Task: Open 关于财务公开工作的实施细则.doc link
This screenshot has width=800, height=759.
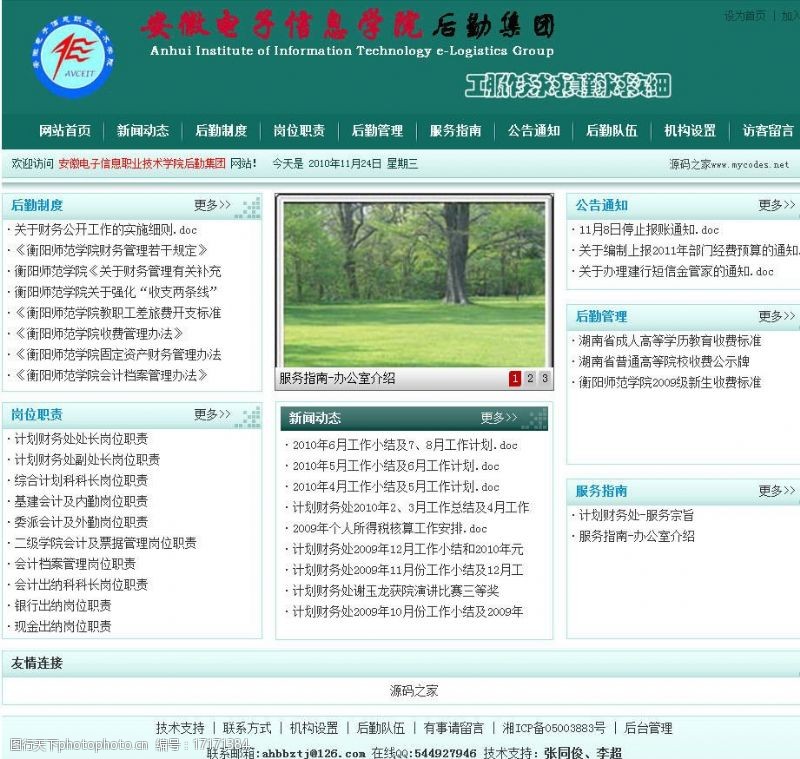Action: pos(105,229)
